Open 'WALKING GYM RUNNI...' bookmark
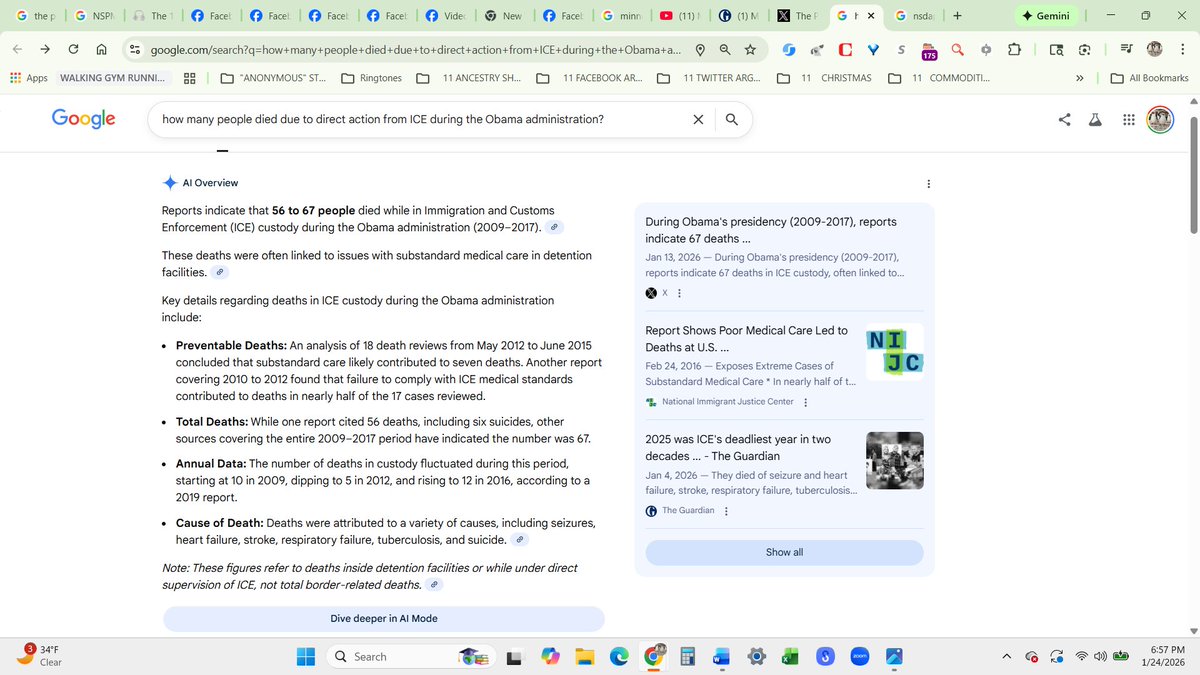Screen dimensions: 1200x675 click(112, 78)
